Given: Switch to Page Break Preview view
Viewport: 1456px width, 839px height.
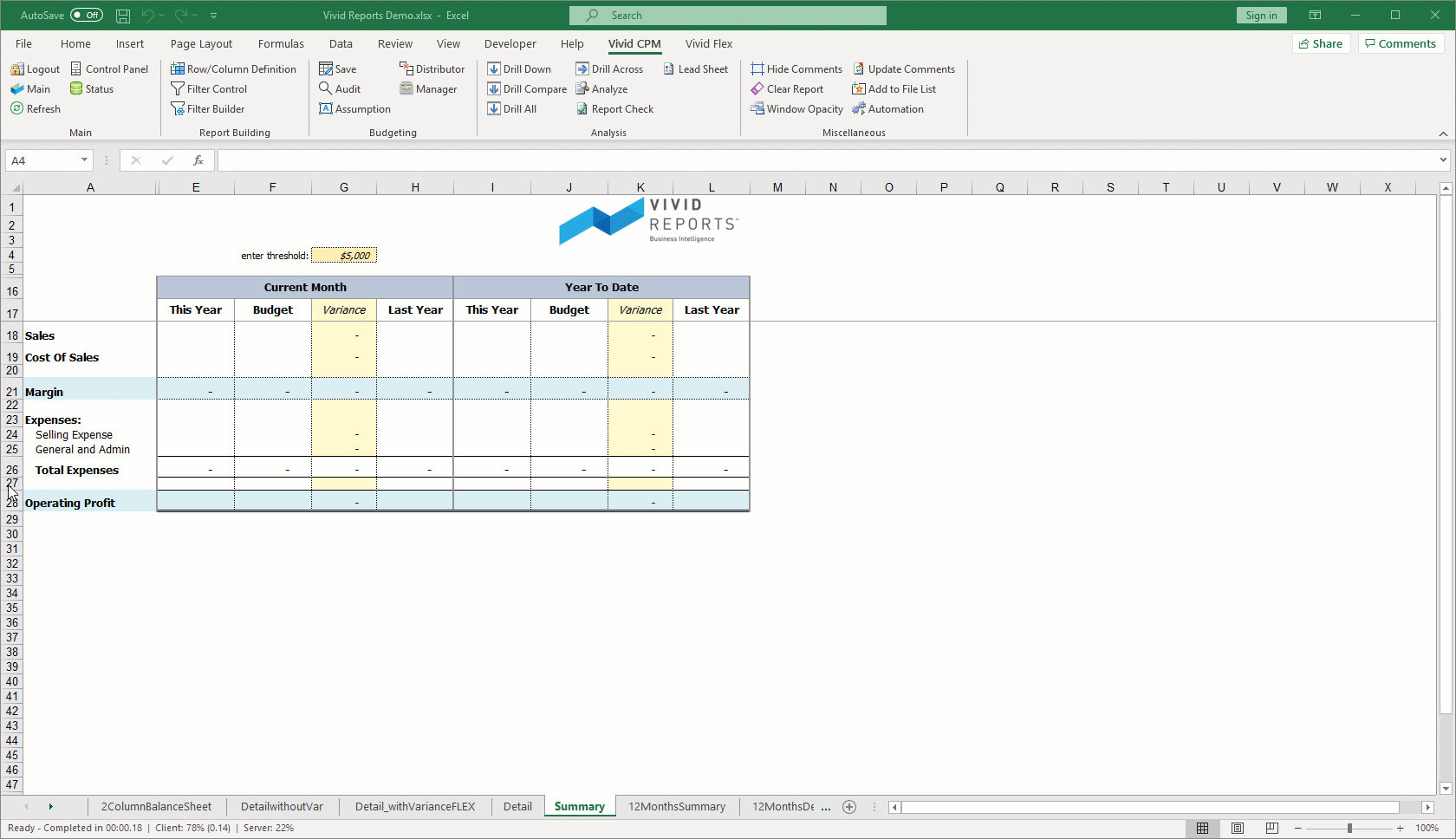Looking at the screenshot, I should click(x=1271, y=829).
